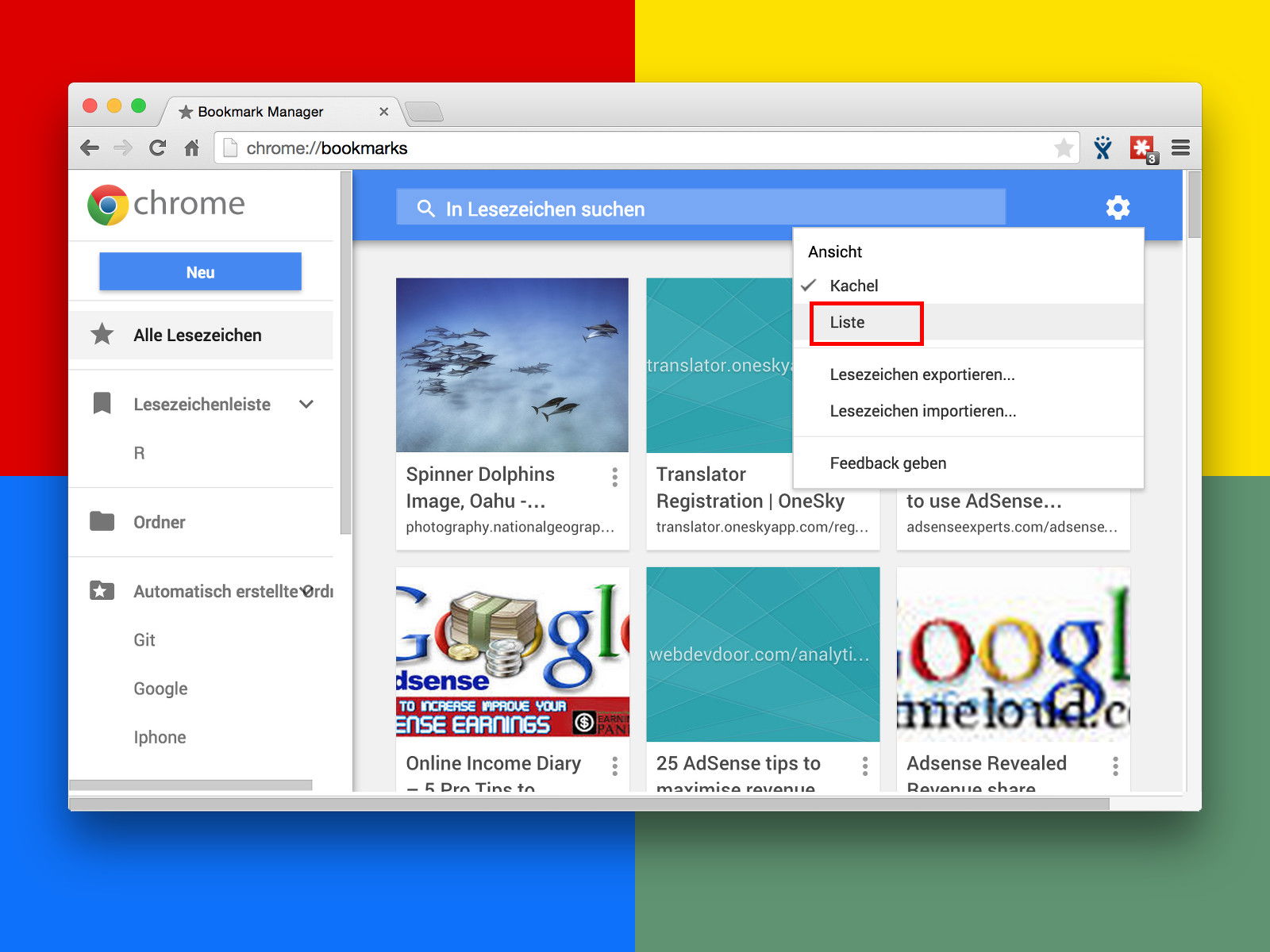The width and height of the screenshot is (1270, 952).
Task: Open the translator.onesky tile thumbnail
Action: click(719, 365)
